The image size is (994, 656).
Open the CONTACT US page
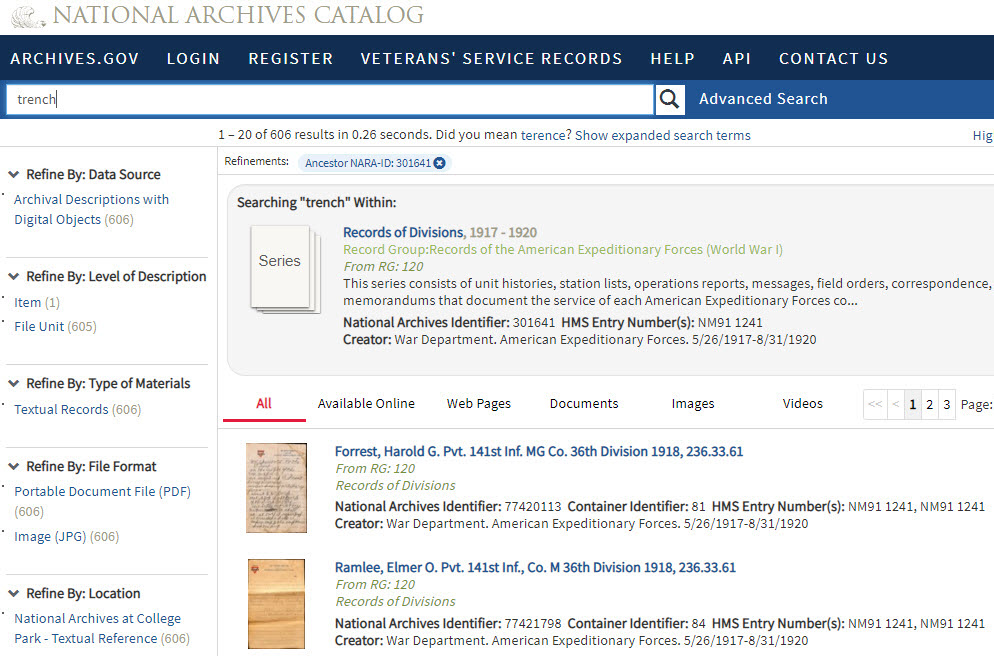834,58
